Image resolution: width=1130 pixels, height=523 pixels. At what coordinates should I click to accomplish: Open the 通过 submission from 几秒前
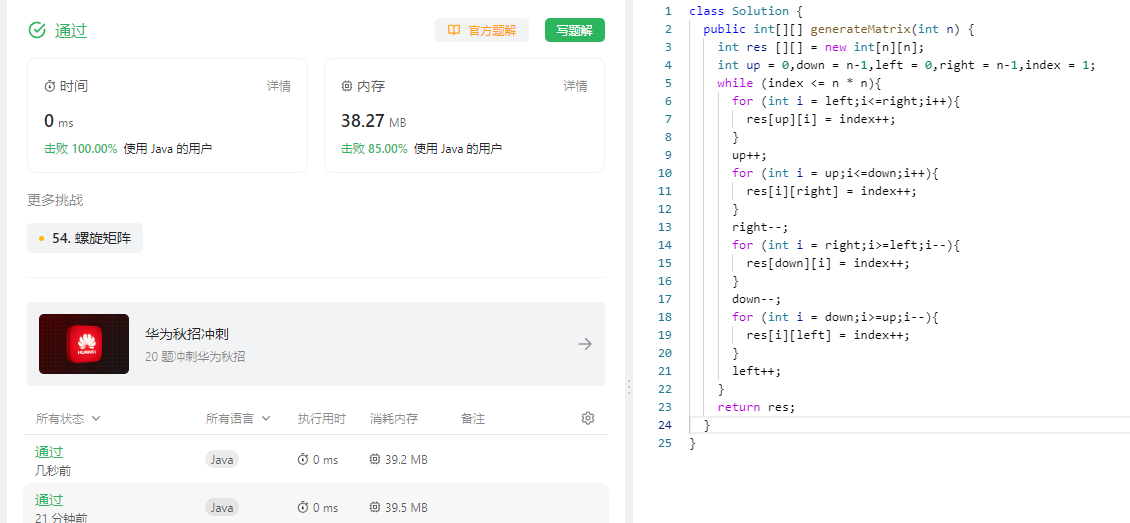pyautogui.click(x=49, y=452)
